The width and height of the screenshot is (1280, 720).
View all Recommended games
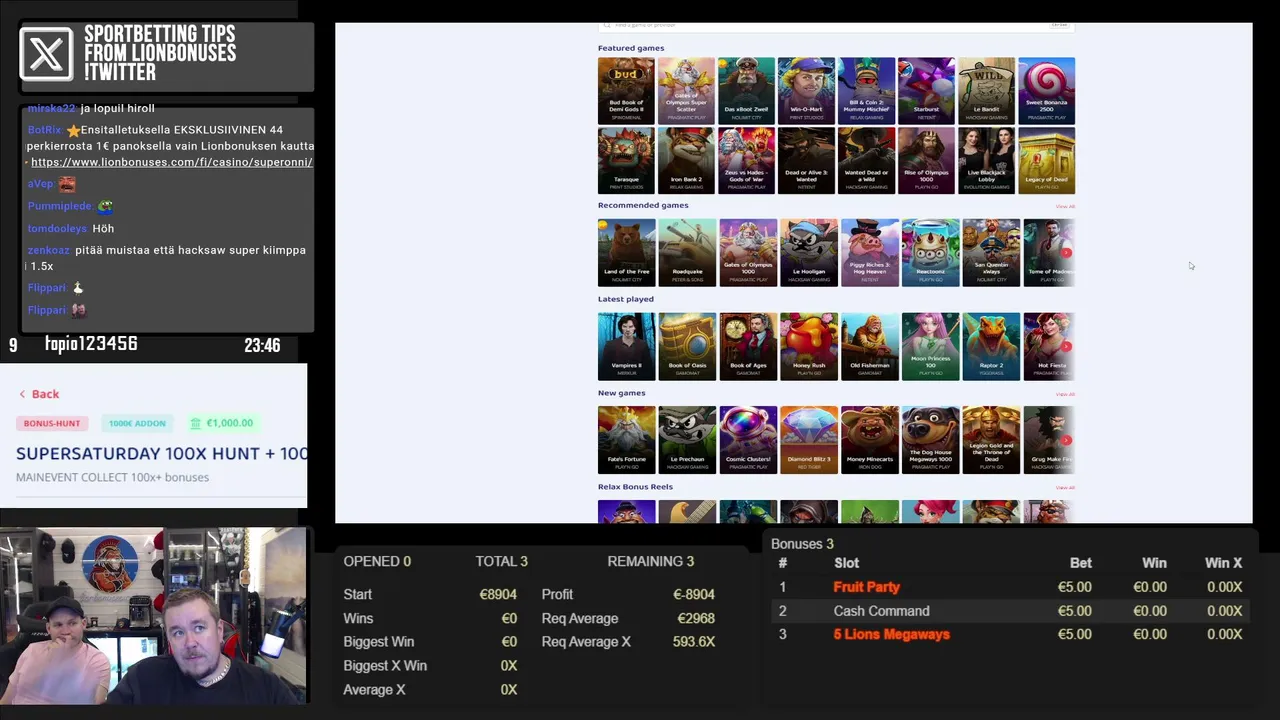click(1065, 207)
